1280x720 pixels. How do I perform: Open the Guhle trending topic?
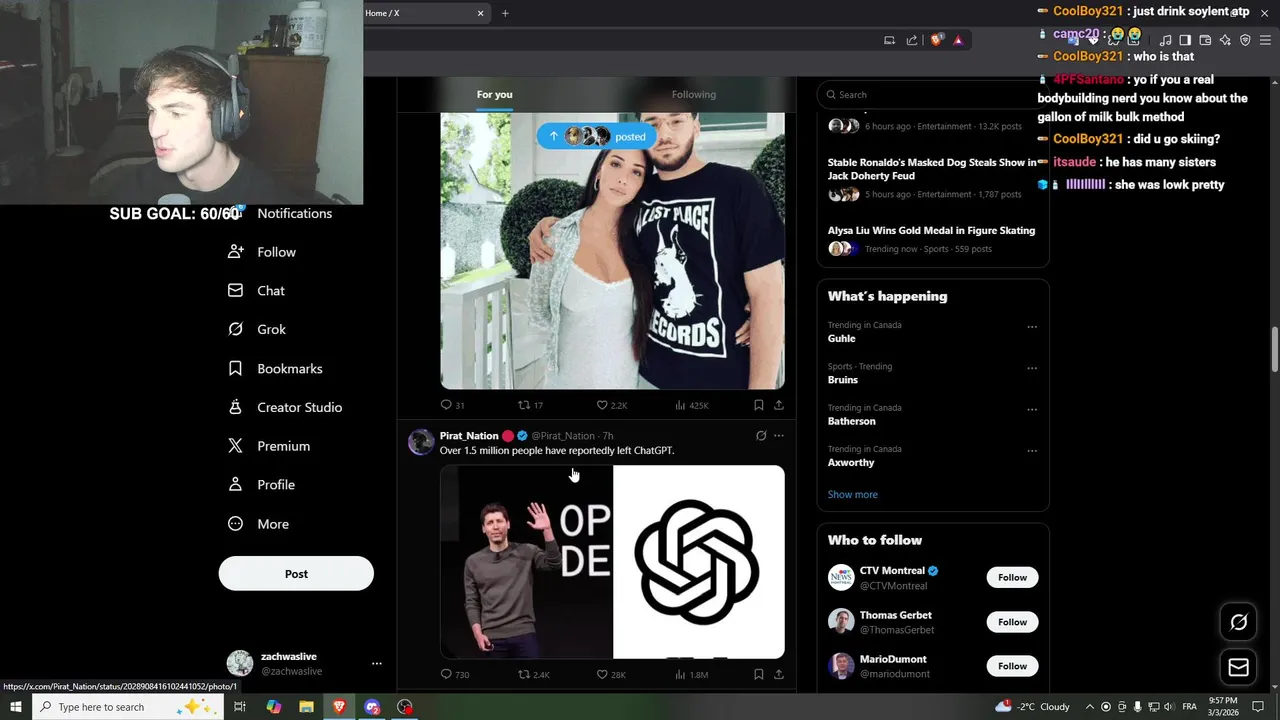(841, 338)
